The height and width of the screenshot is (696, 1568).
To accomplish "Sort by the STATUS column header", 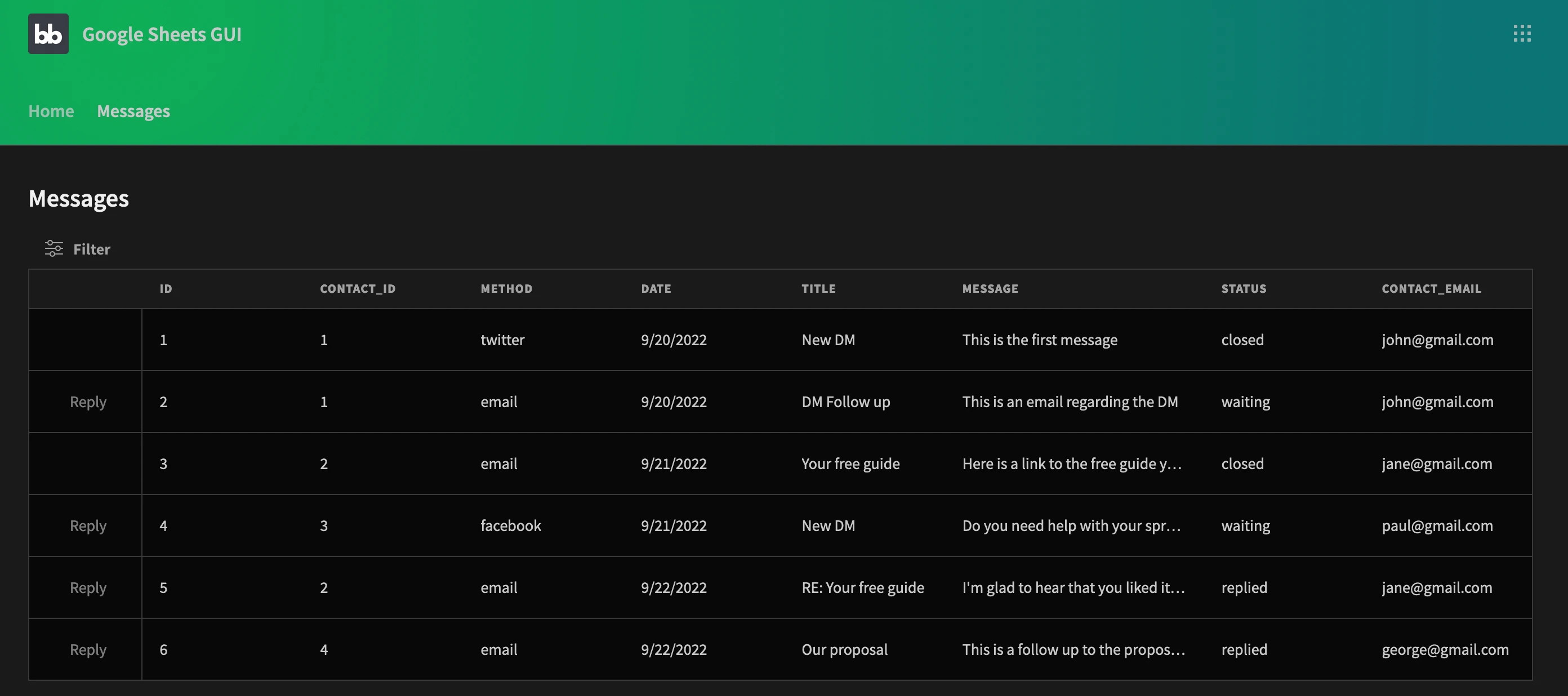I will [x=1244, y=288].
